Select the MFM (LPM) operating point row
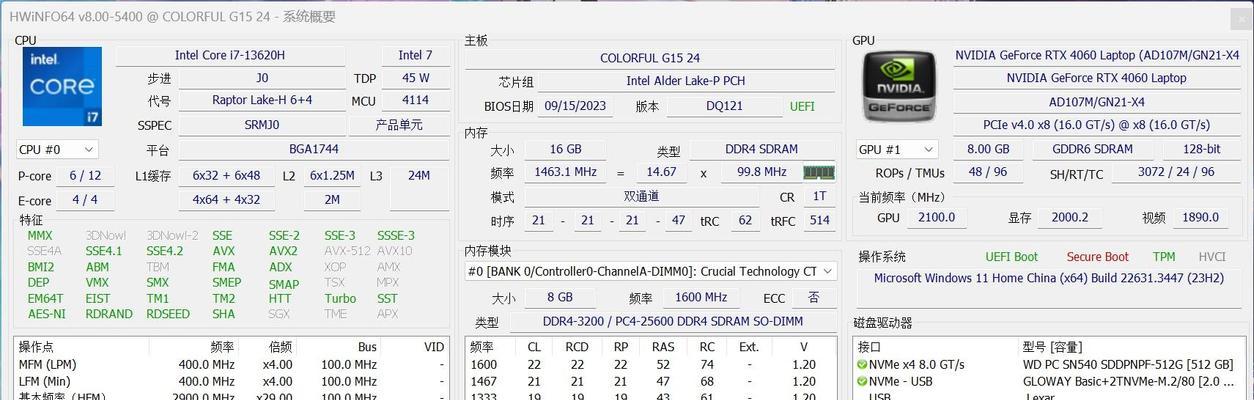Image resolution: width=1254 pixels, height=400 pixels. pyautogui.click(x=232, y=365)
